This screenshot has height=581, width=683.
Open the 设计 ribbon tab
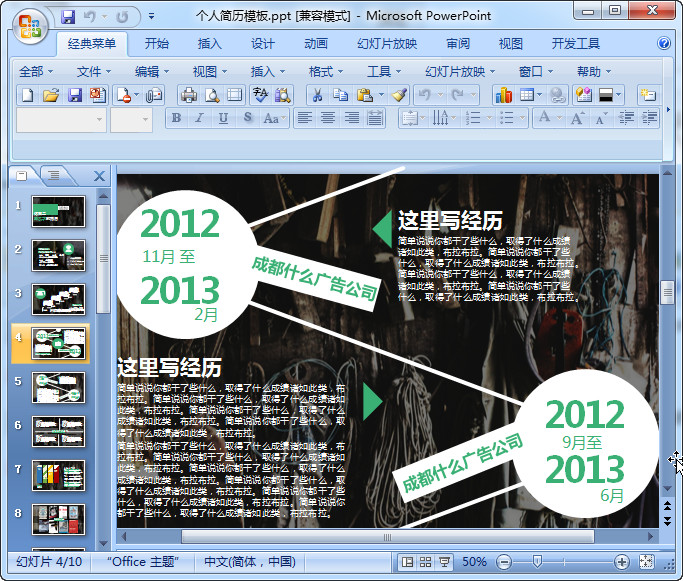click(x=263, y=44)
